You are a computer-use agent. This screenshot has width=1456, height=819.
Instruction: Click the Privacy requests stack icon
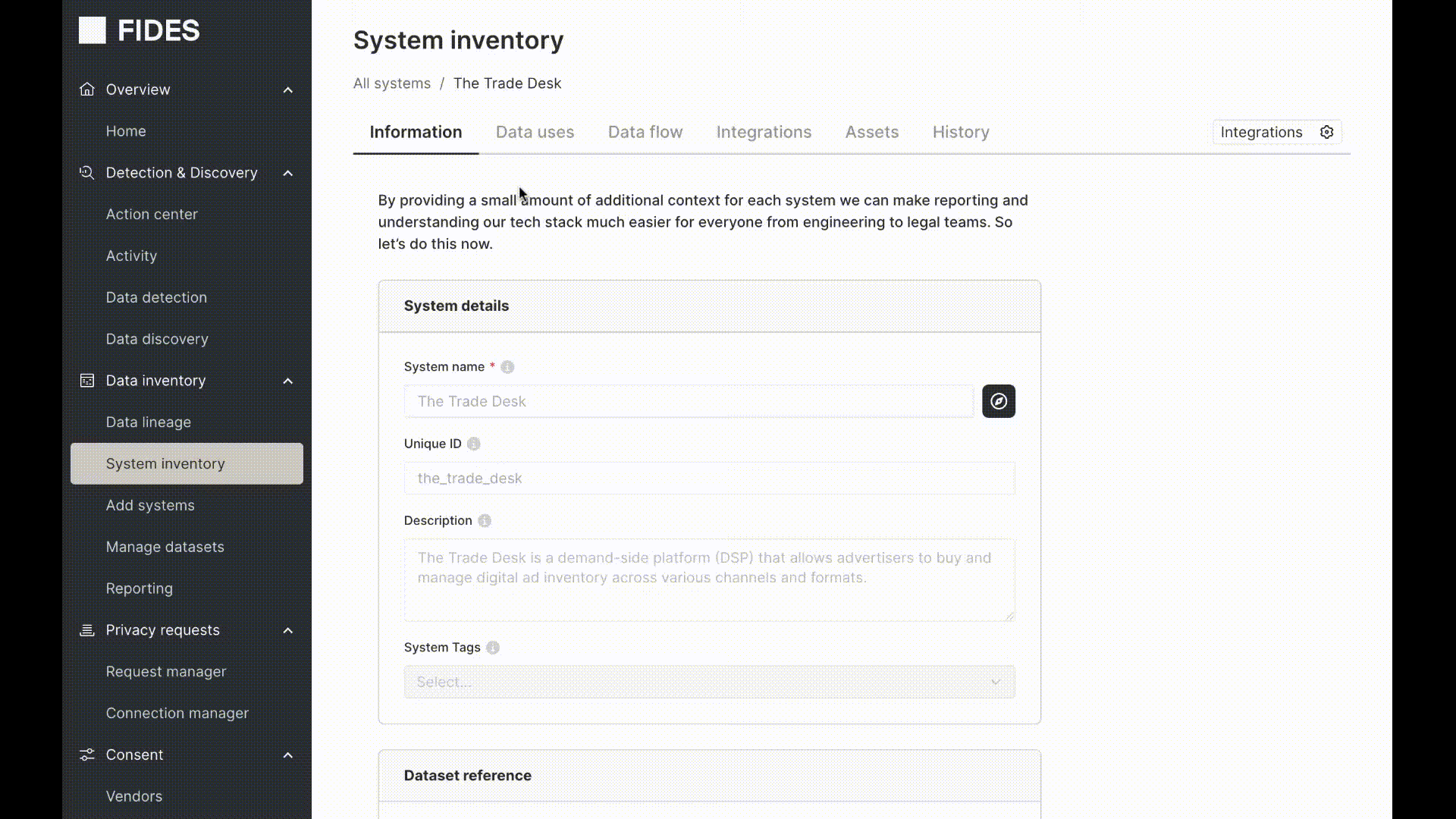point(87,630)
